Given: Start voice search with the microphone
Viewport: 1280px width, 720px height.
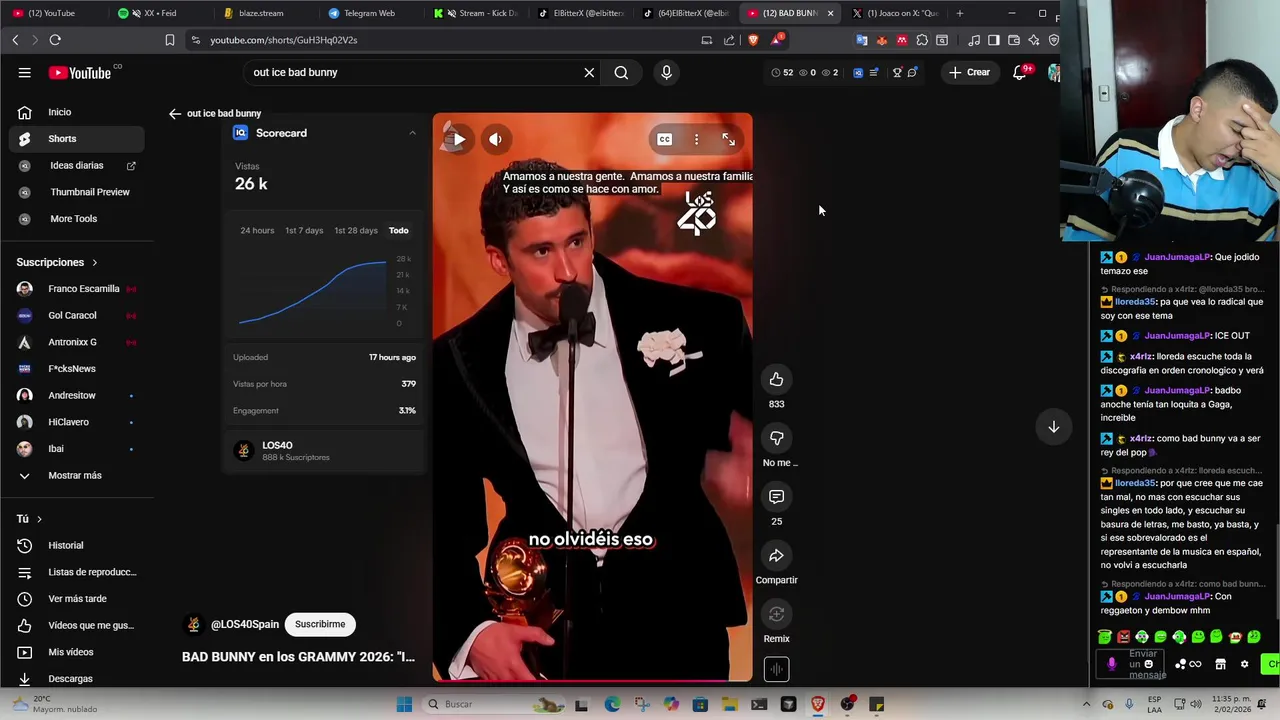Looking at the screenshot, I should pos(666,72).
